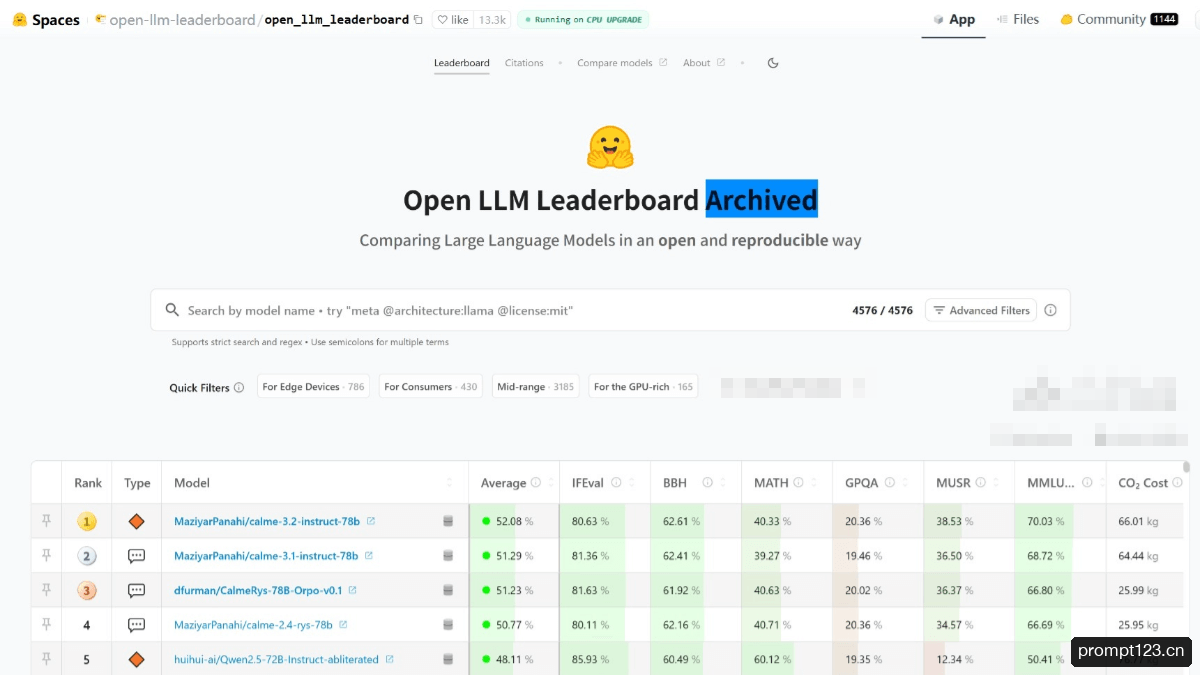The width and height of the screenshot is (1200, 675).
Task: Open external link icon beside Qwen2.5-72B-Instruct-abliterated
Action: pos(390,659)
